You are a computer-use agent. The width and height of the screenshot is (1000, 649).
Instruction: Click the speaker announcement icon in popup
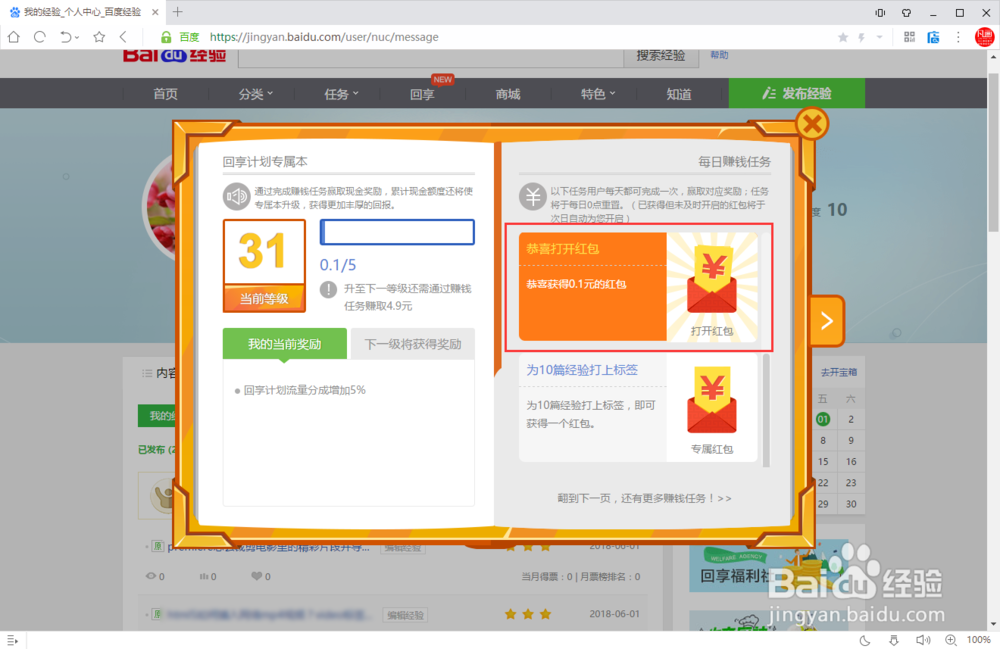click(x=236, y=196)
